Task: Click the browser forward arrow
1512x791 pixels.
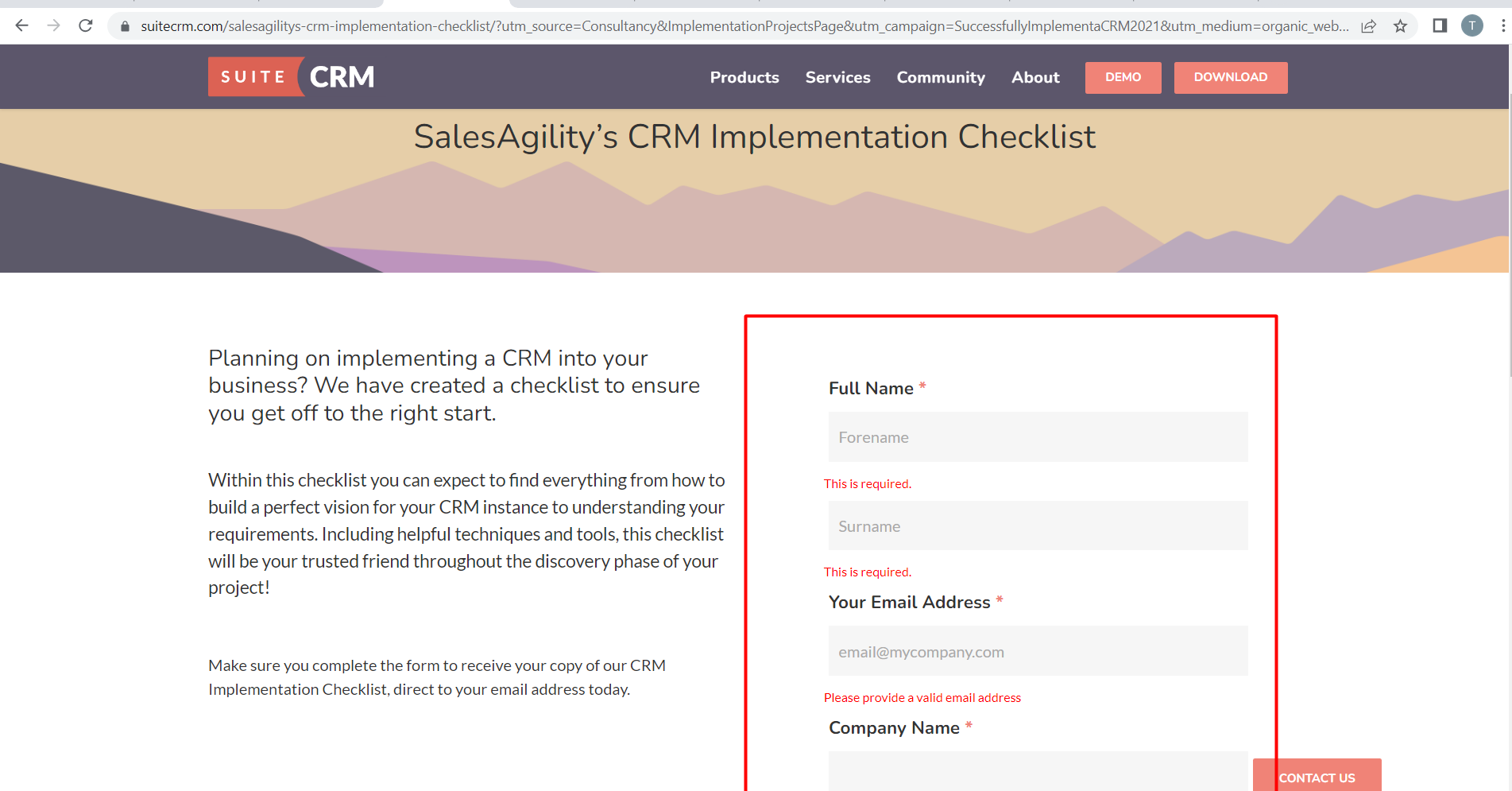Action: 54,25
